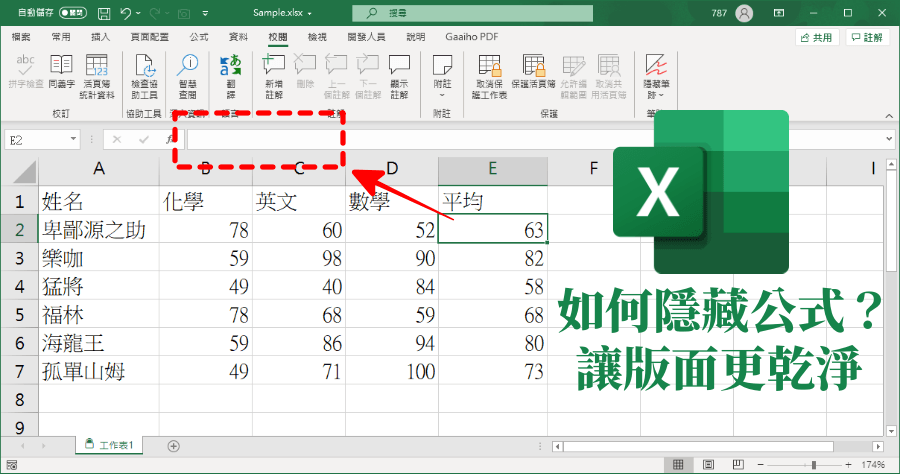
Task: Expand the formula bar chevron
Action: pyautogui.click(x=889, y=139)
